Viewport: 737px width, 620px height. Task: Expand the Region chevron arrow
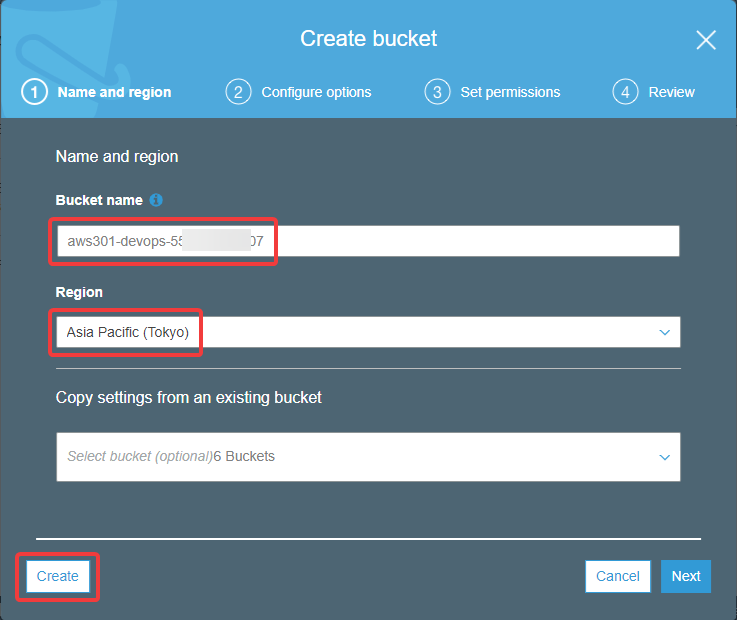click(665, 332)
